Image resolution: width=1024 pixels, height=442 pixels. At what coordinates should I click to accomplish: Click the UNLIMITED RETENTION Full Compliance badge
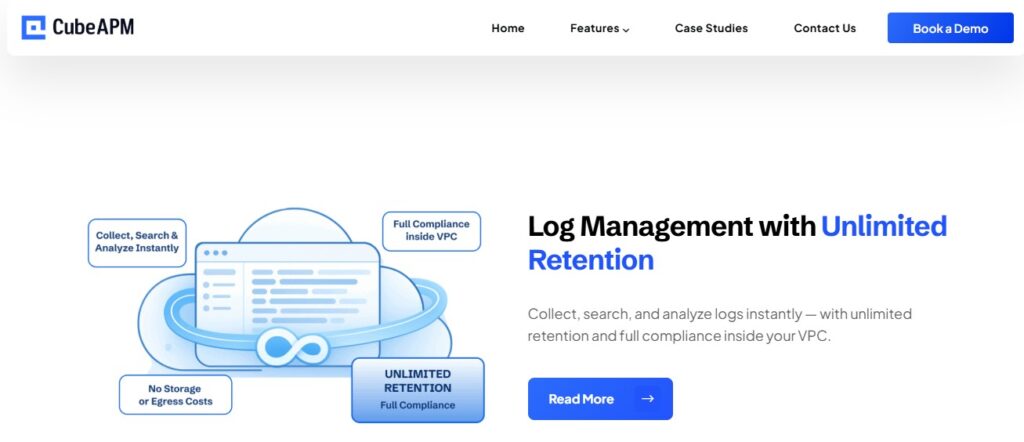point(417,389)
